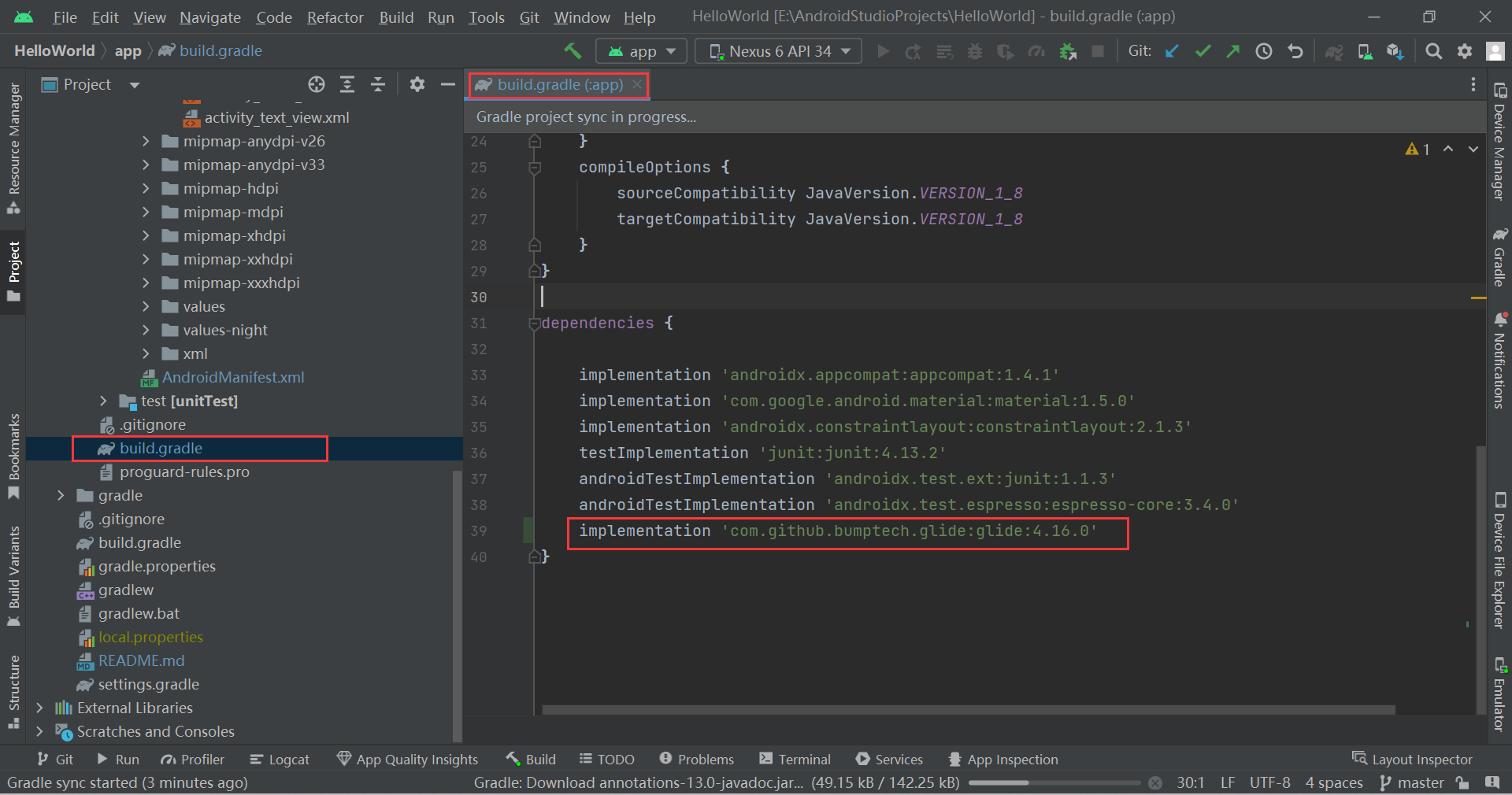Click Git Commit checkmark icon
Viewport: 1512px width, 795px height.
1203,51
